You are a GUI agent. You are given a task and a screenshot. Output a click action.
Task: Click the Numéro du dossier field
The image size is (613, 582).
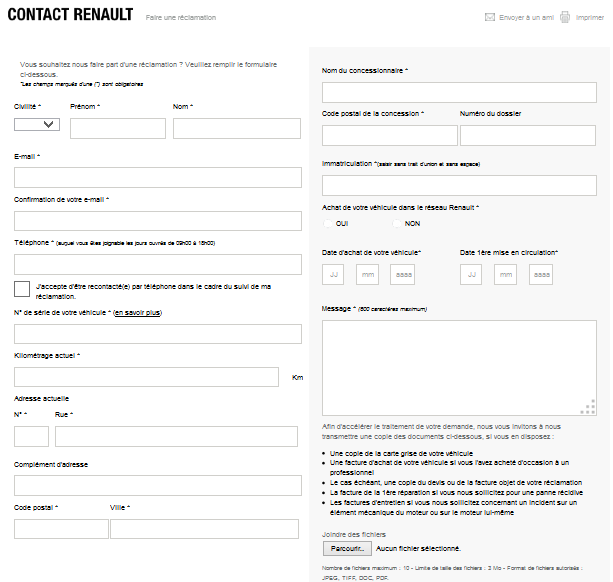tap(528, 135)
